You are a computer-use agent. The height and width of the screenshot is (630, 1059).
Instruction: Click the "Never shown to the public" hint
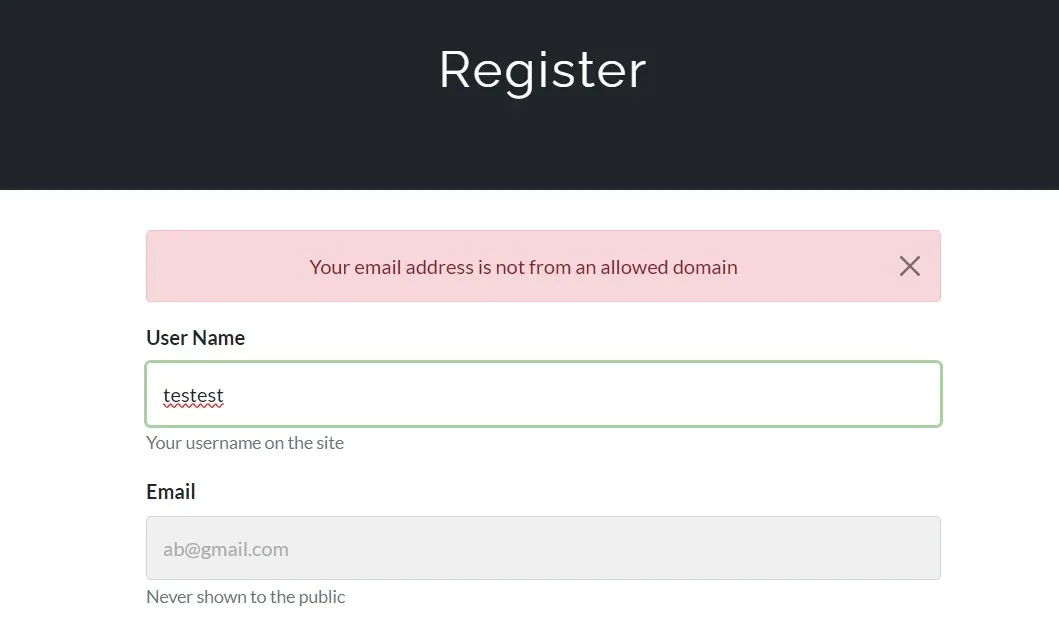click(x=246, y=597)
